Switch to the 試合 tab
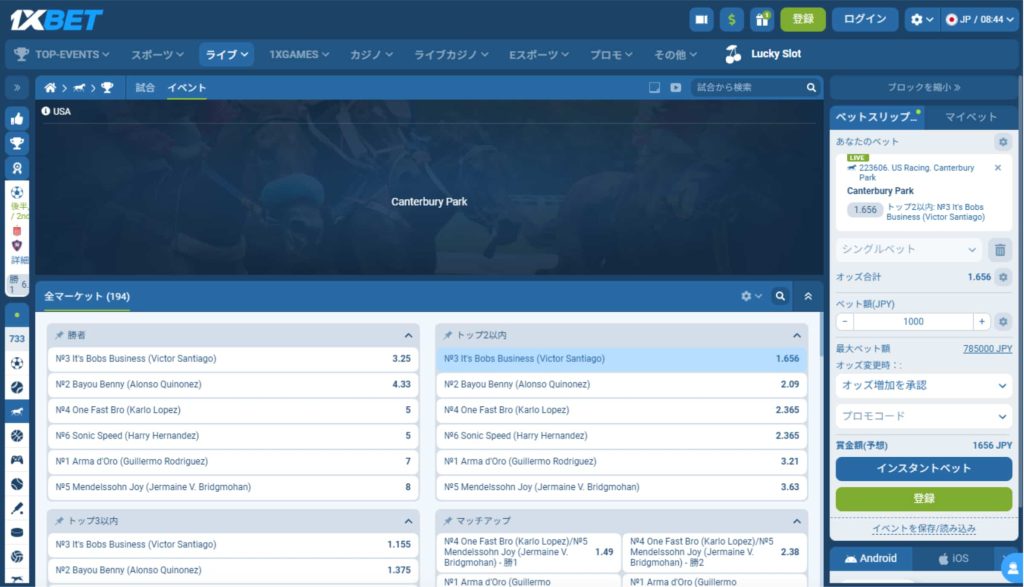 point(145,87)
